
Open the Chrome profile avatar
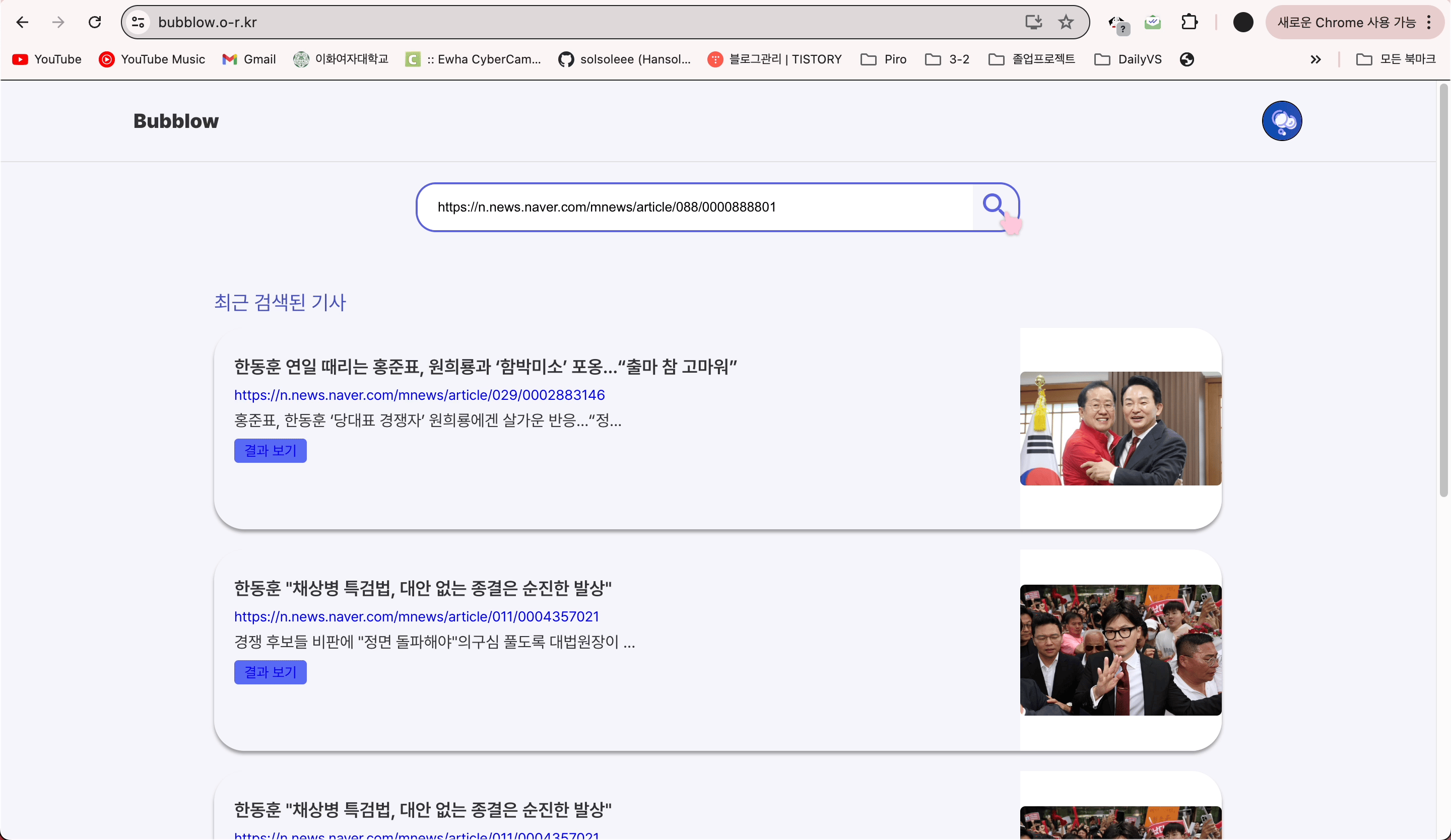click(1243, 23)
